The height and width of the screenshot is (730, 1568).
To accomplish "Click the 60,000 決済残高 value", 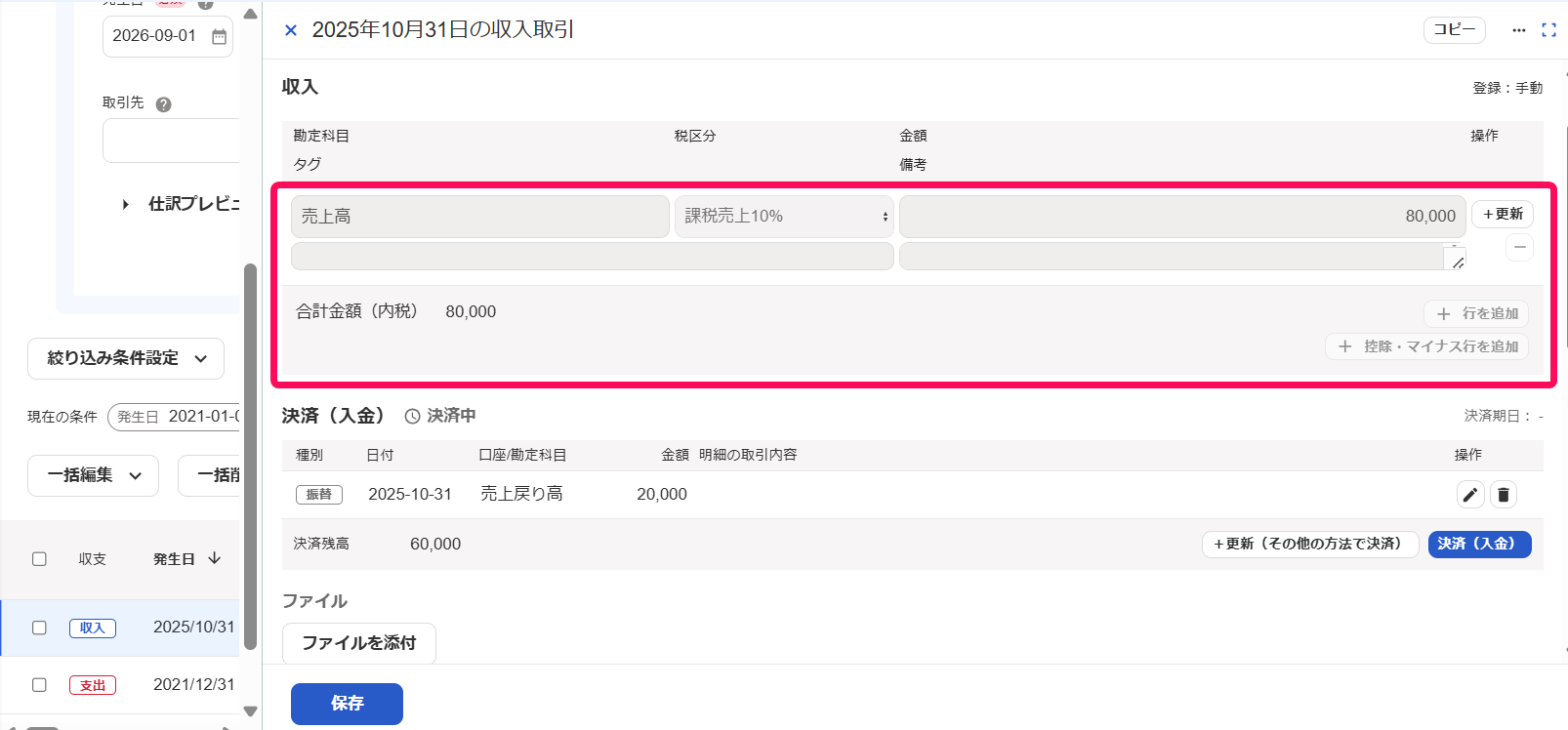I will pos(435,545).
